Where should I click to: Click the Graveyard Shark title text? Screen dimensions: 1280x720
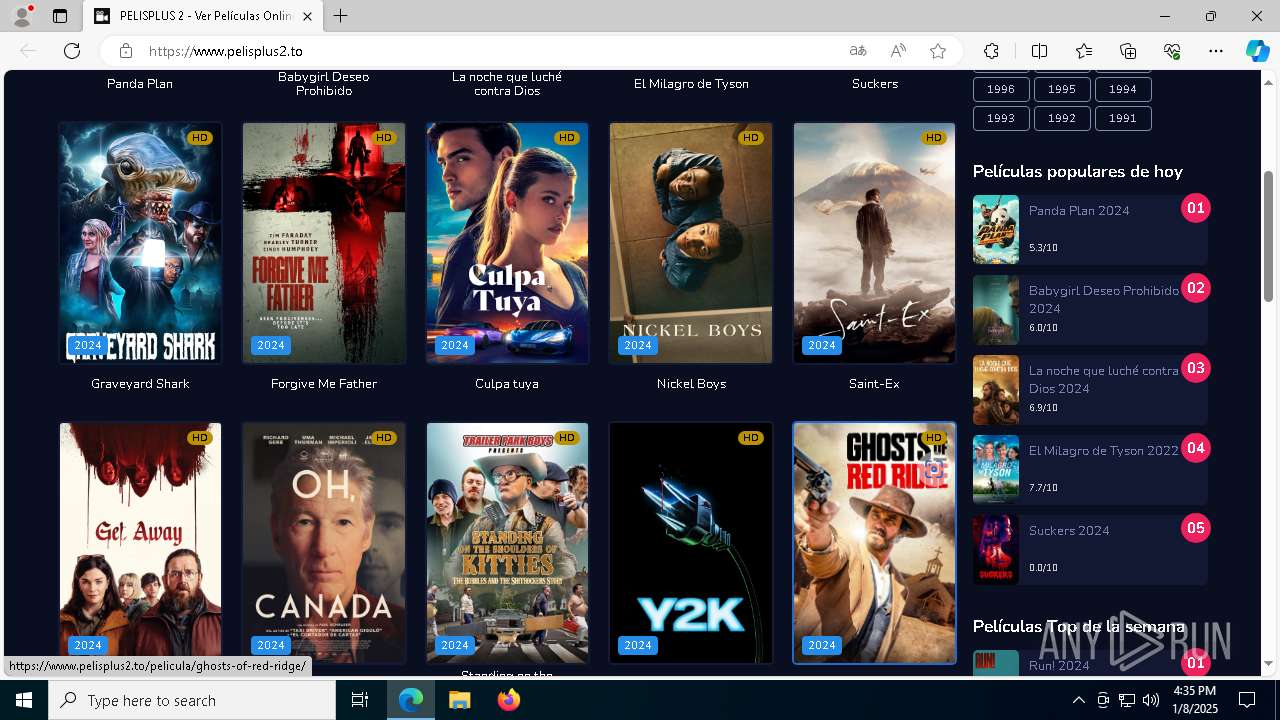coord(140,384)
